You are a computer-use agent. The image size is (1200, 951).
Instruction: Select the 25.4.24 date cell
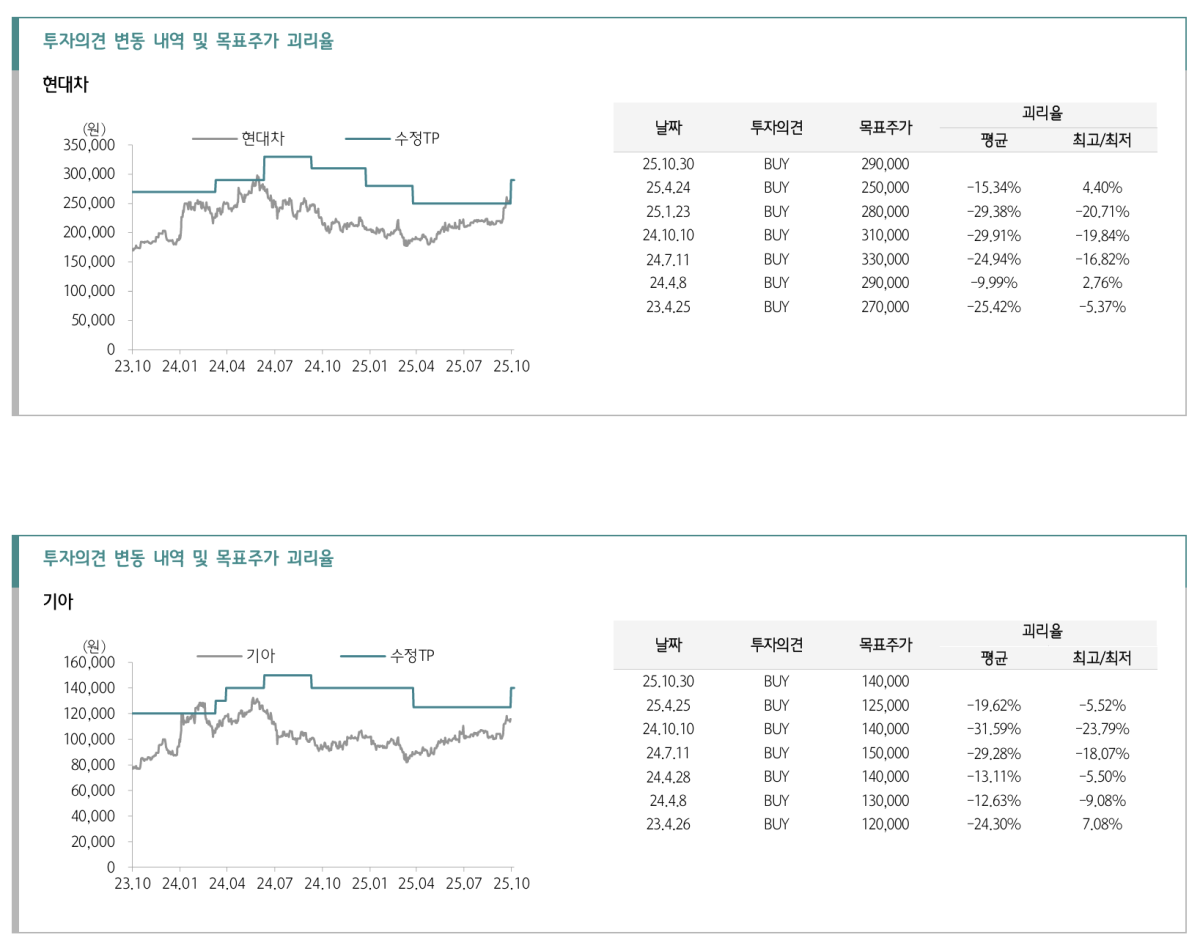click(x=669, y=187)
